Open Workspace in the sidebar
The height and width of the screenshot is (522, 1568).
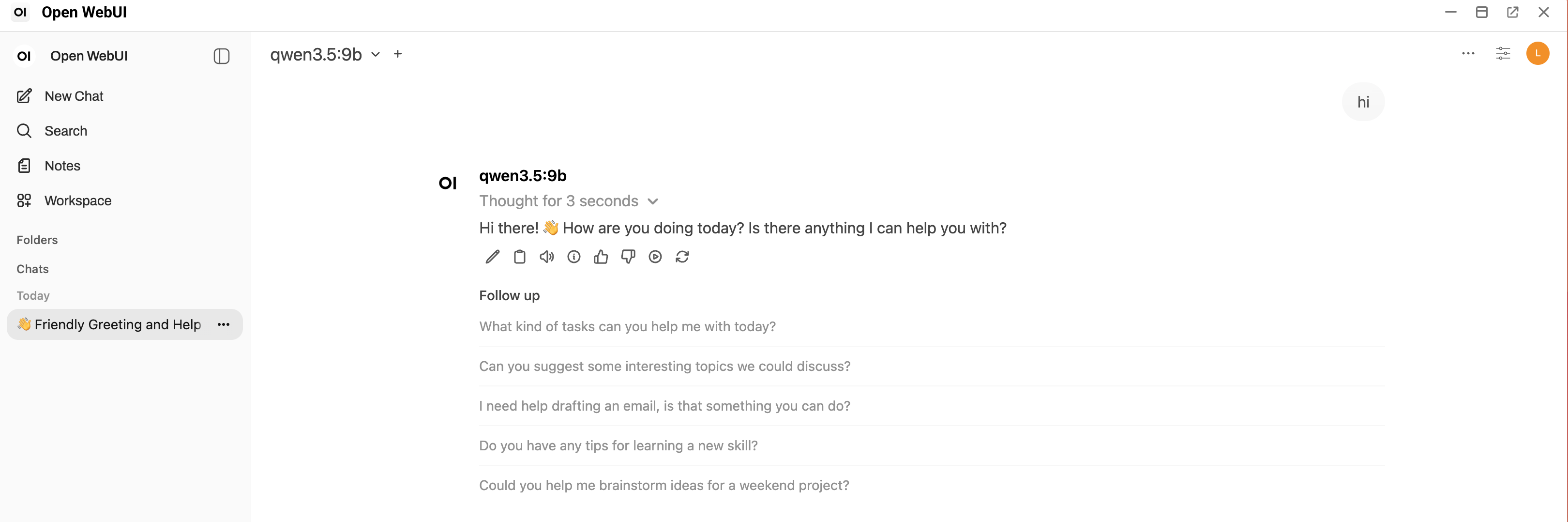pos(77,200)
